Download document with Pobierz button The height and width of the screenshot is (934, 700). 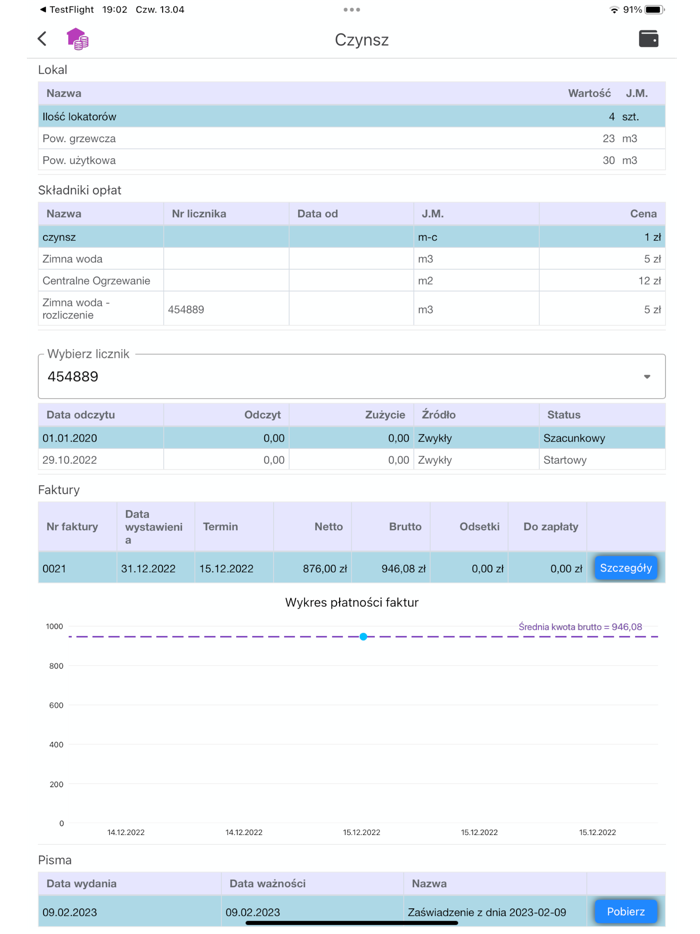626,911
